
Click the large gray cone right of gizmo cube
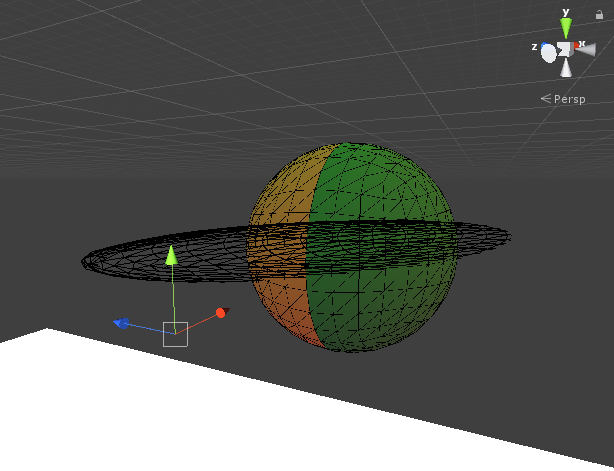point(585,50)
